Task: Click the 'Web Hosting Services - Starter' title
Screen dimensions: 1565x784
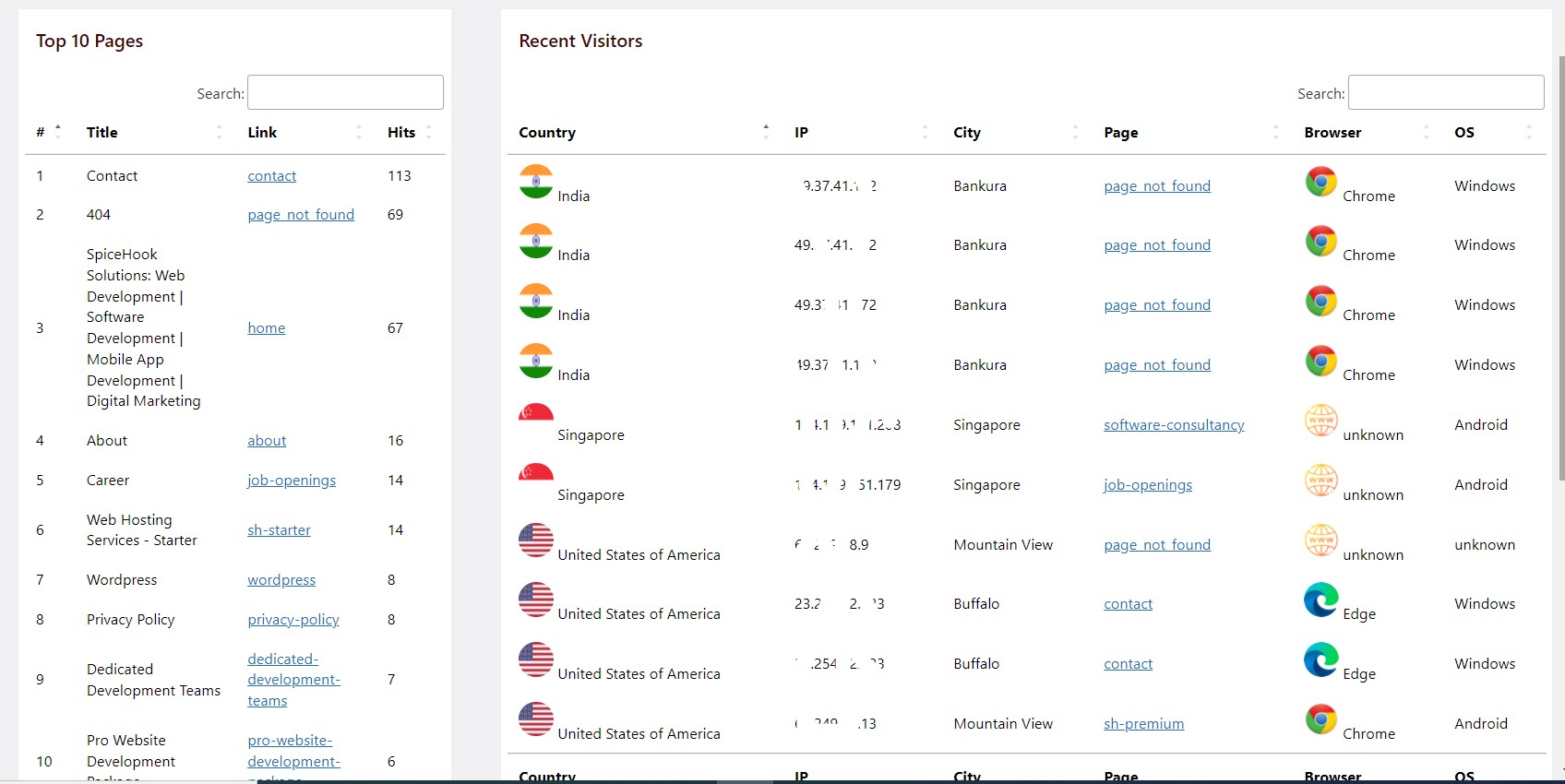Action: coord(142,529)
